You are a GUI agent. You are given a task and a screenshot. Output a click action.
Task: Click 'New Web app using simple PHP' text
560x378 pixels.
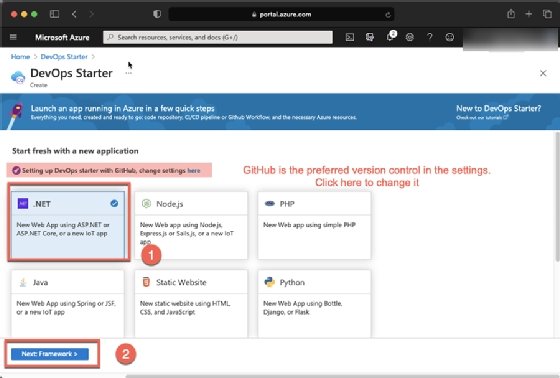(x=309, y=225)
